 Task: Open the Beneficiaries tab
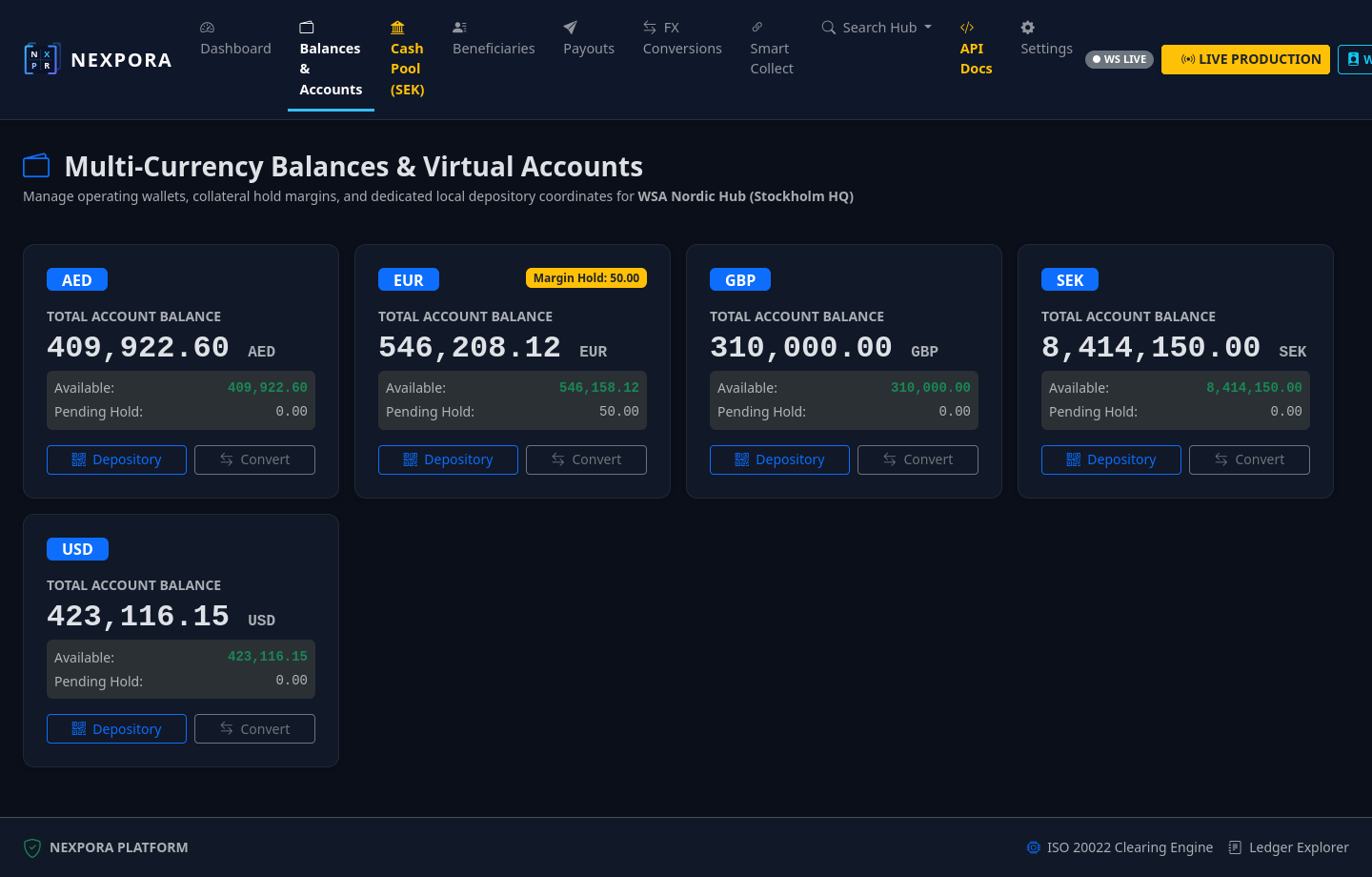click(494, 38)
